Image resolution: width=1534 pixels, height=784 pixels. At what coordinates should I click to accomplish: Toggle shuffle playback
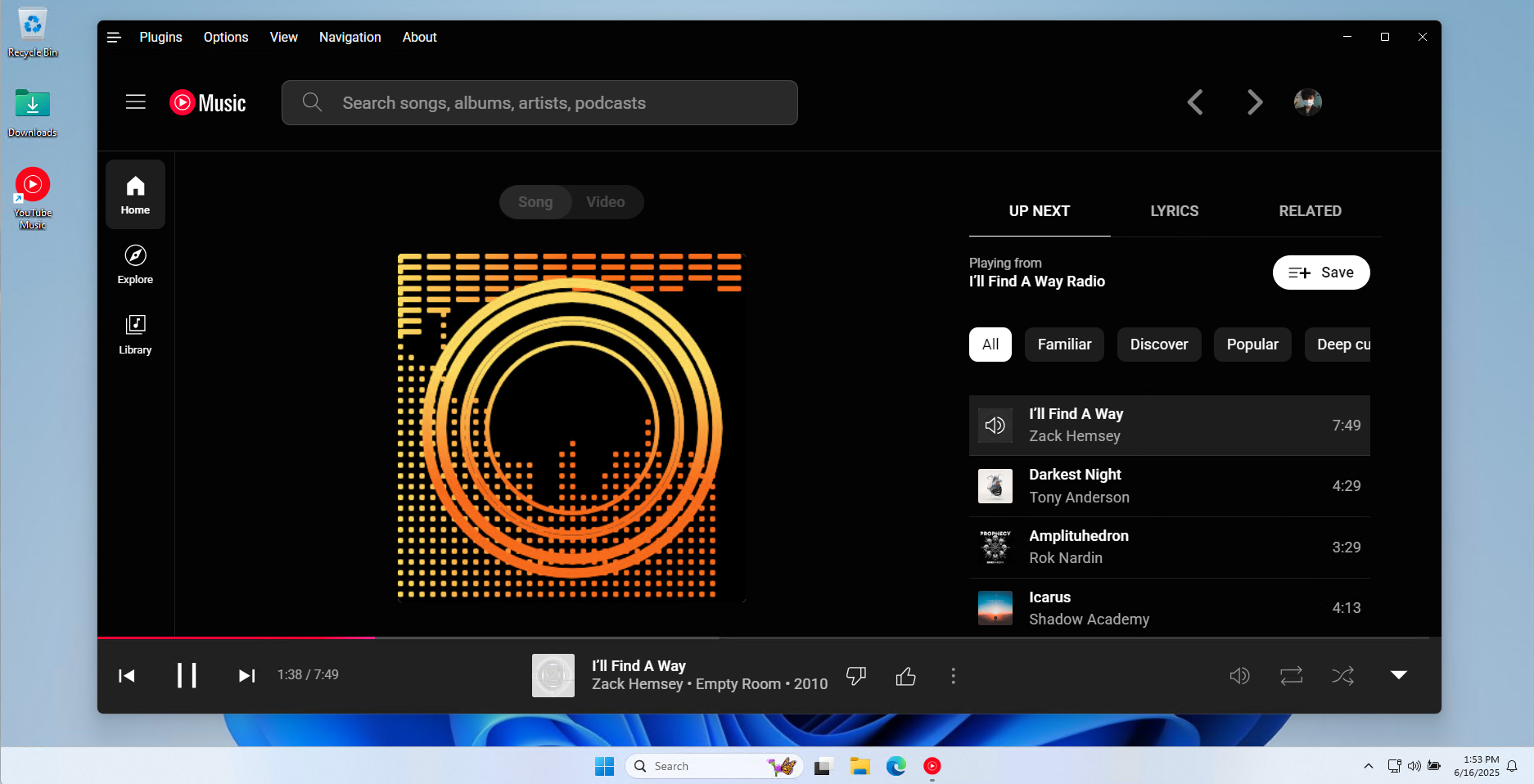click(1342, 676)
